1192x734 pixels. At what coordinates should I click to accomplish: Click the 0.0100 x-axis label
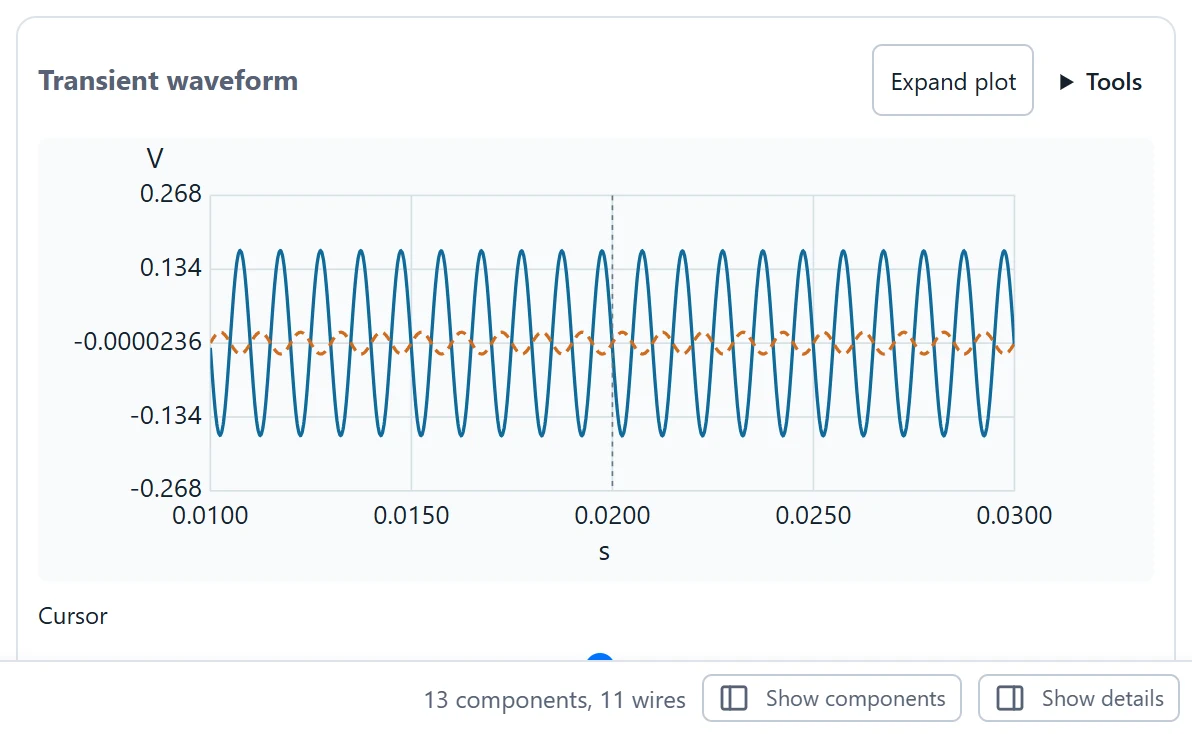[x=210, y=516]
